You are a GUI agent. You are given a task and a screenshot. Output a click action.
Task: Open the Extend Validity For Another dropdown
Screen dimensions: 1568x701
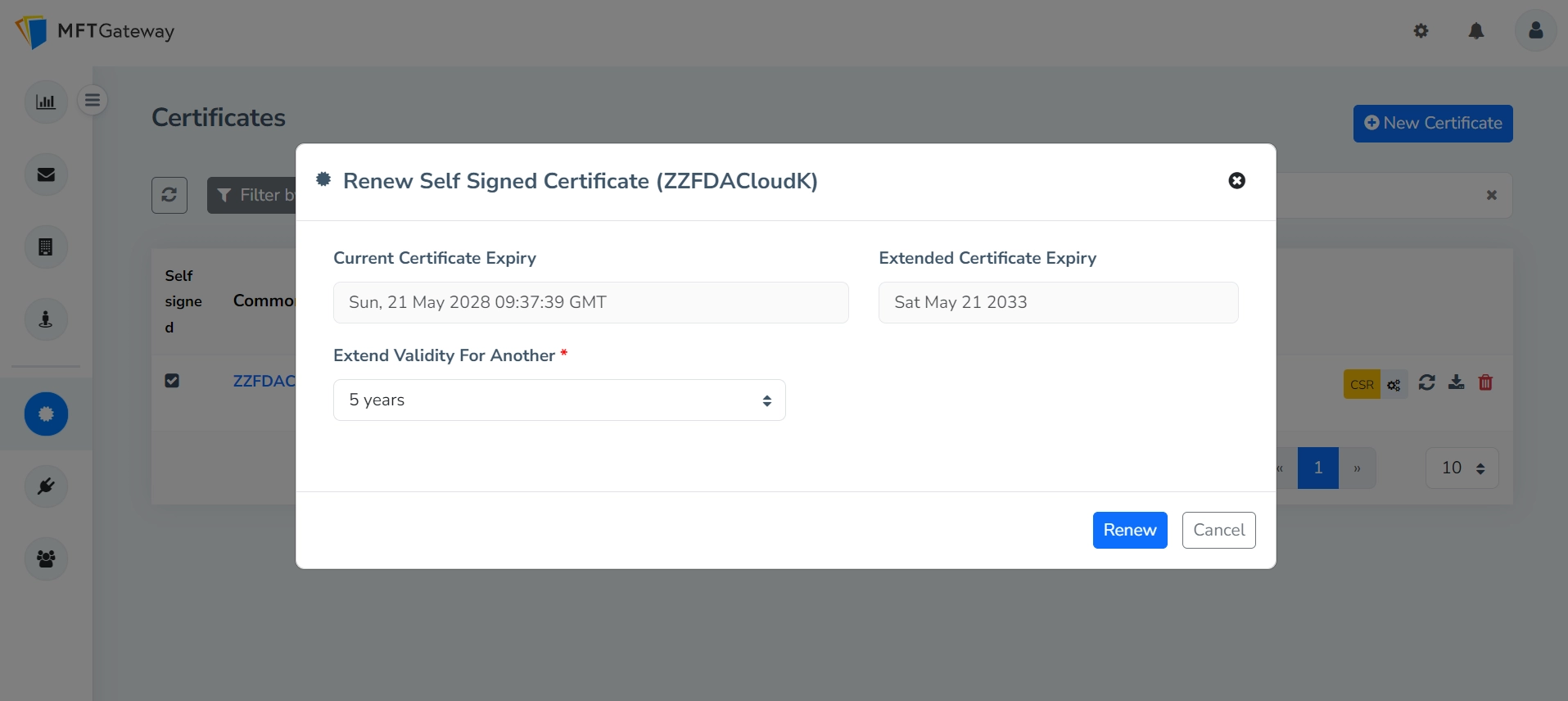point(559,400)
